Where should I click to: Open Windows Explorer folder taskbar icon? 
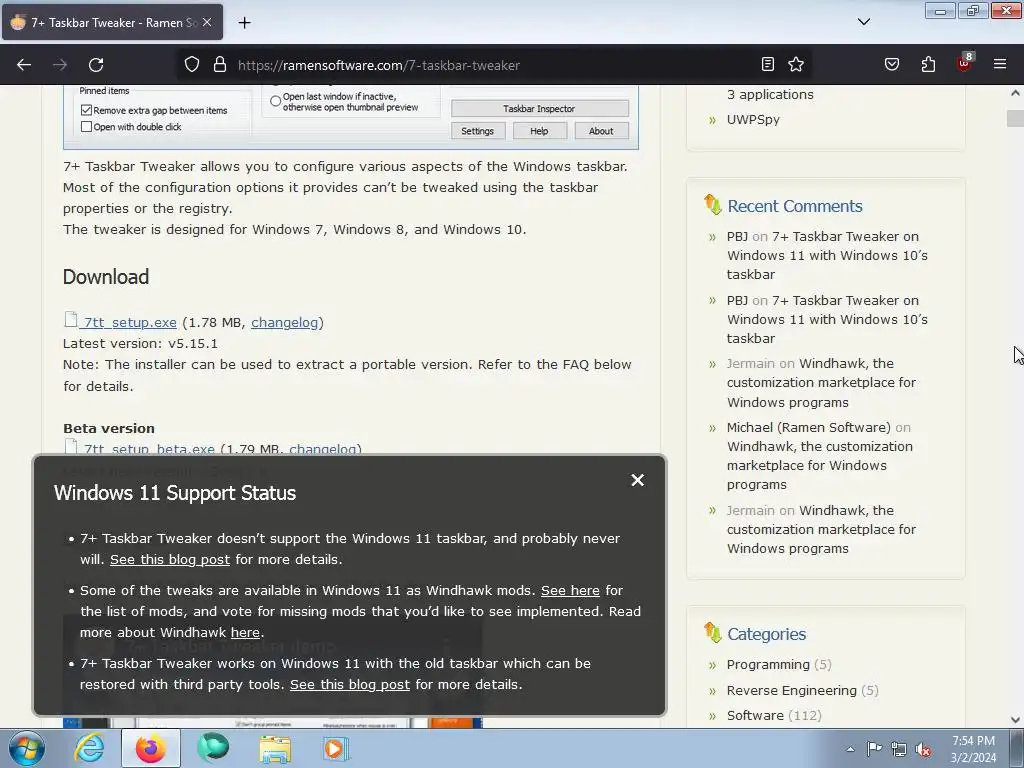tap(275, 748)
